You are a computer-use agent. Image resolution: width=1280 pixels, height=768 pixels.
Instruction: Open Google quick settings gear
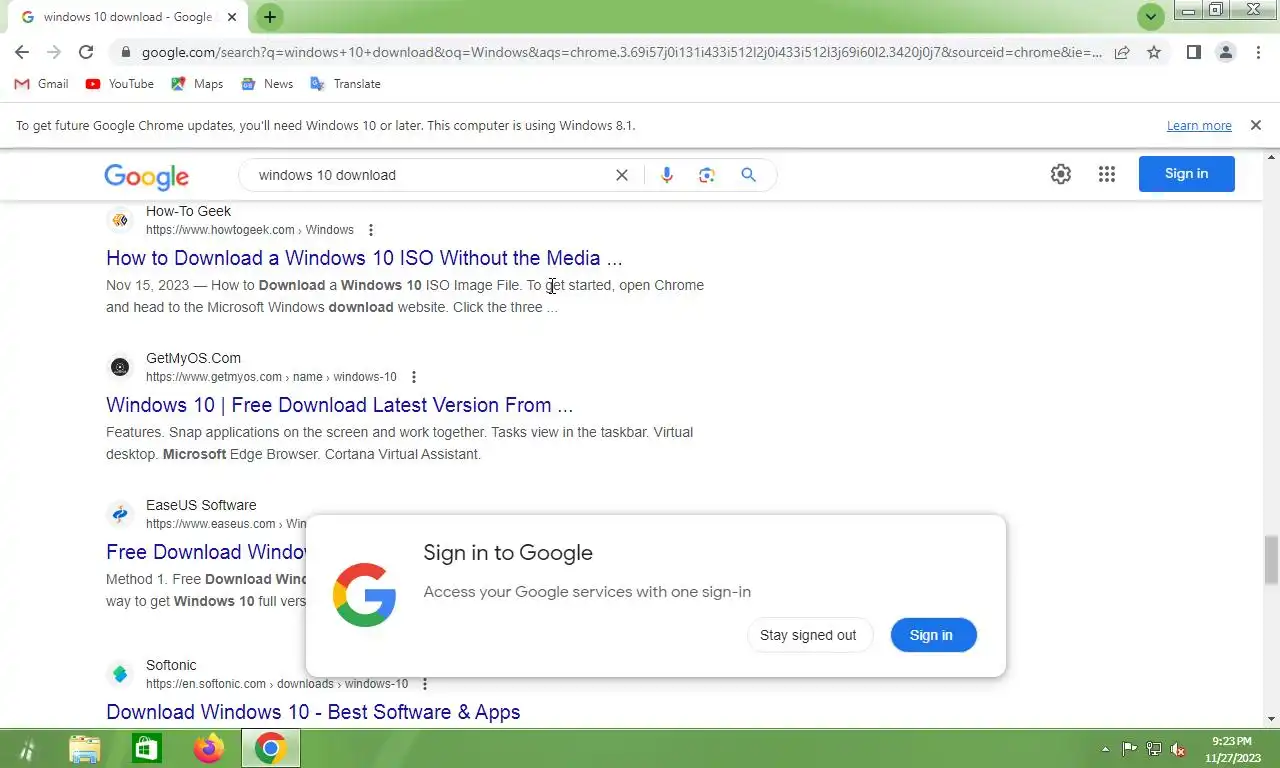pos(1061,174)
